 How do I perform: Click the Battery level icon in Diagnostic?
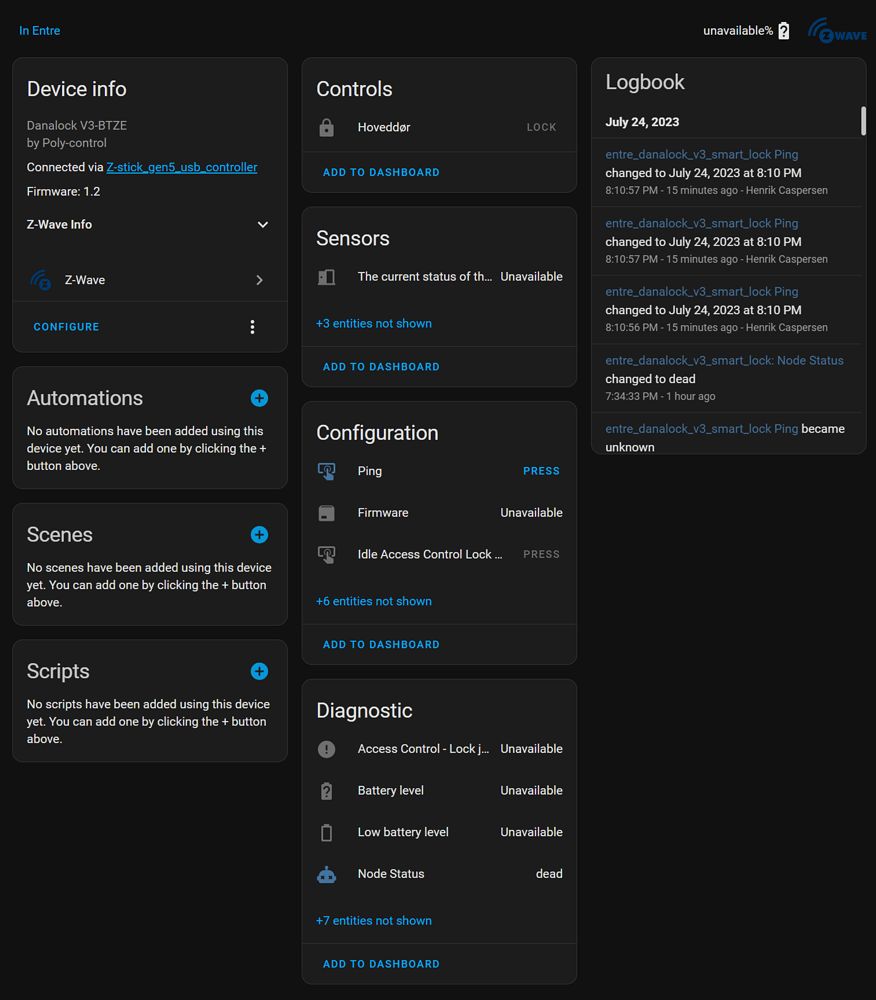325,790
